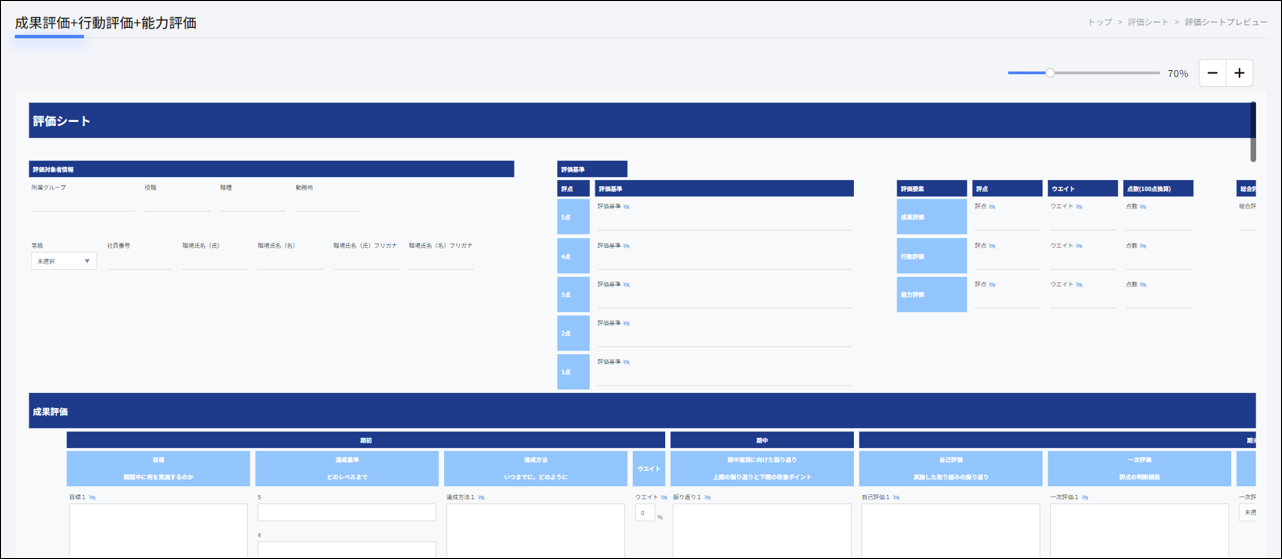Click the icon beside 目標1 label
The width and height of the screenshot is (1282, 559).
pyautogui.click(x=92, y=497)
